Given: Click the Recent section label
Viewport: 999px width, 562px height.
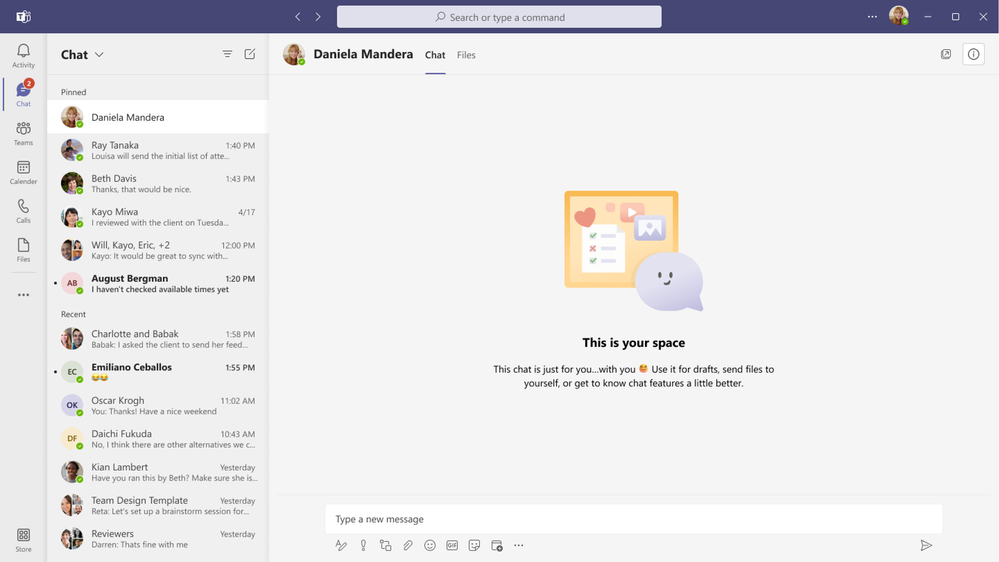Looking at the screenshot, I should tap(73, 314).
